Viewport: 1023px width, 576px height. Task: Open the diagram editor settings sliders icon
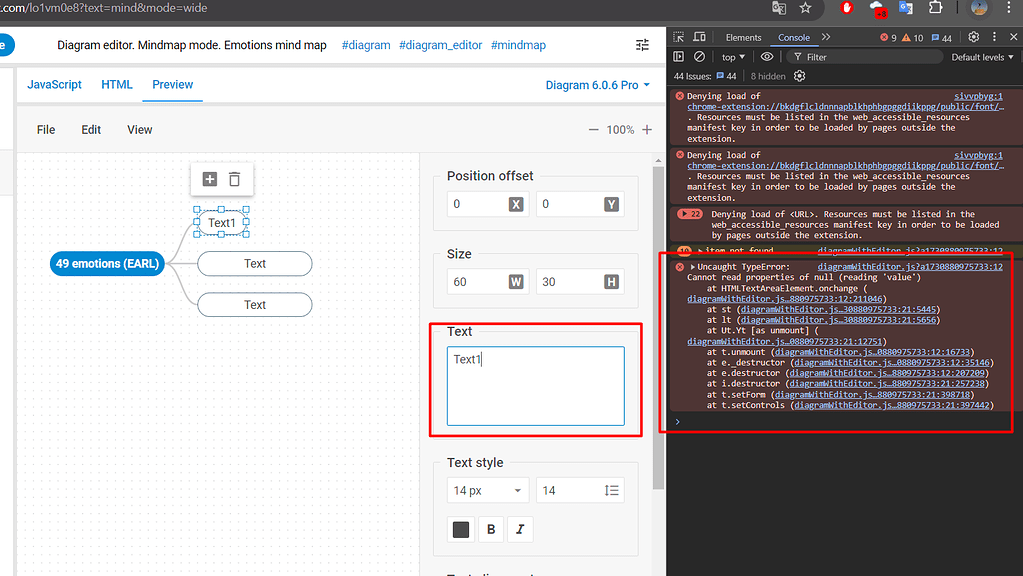click(x=641, y=45)
